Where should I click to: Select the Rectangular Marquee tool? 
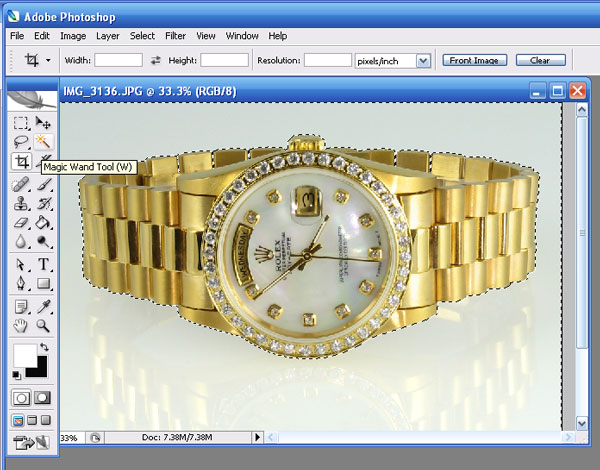click(x=21, y=123)
